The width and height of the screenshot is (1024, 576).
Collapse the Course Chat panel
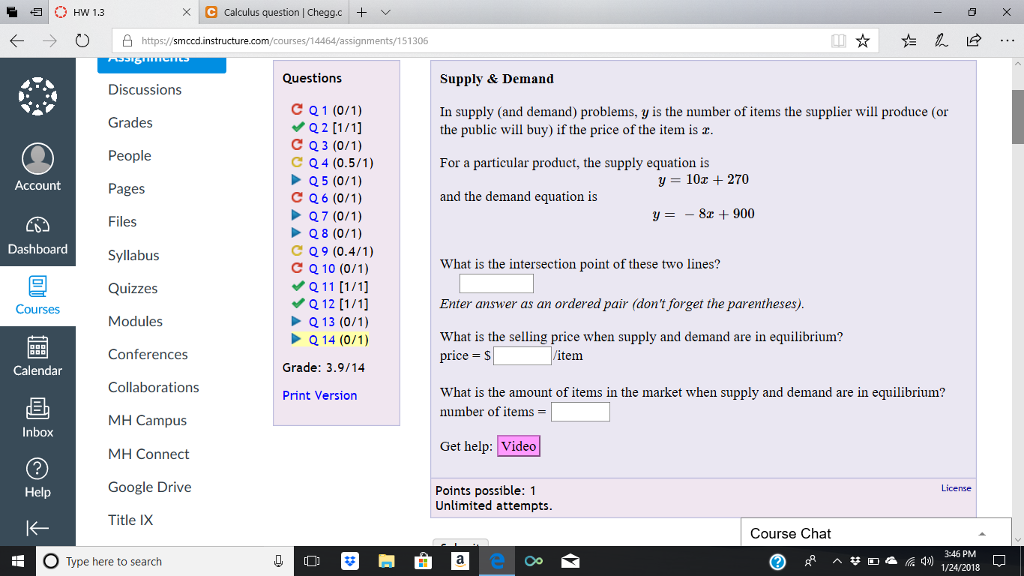[981, 532]
